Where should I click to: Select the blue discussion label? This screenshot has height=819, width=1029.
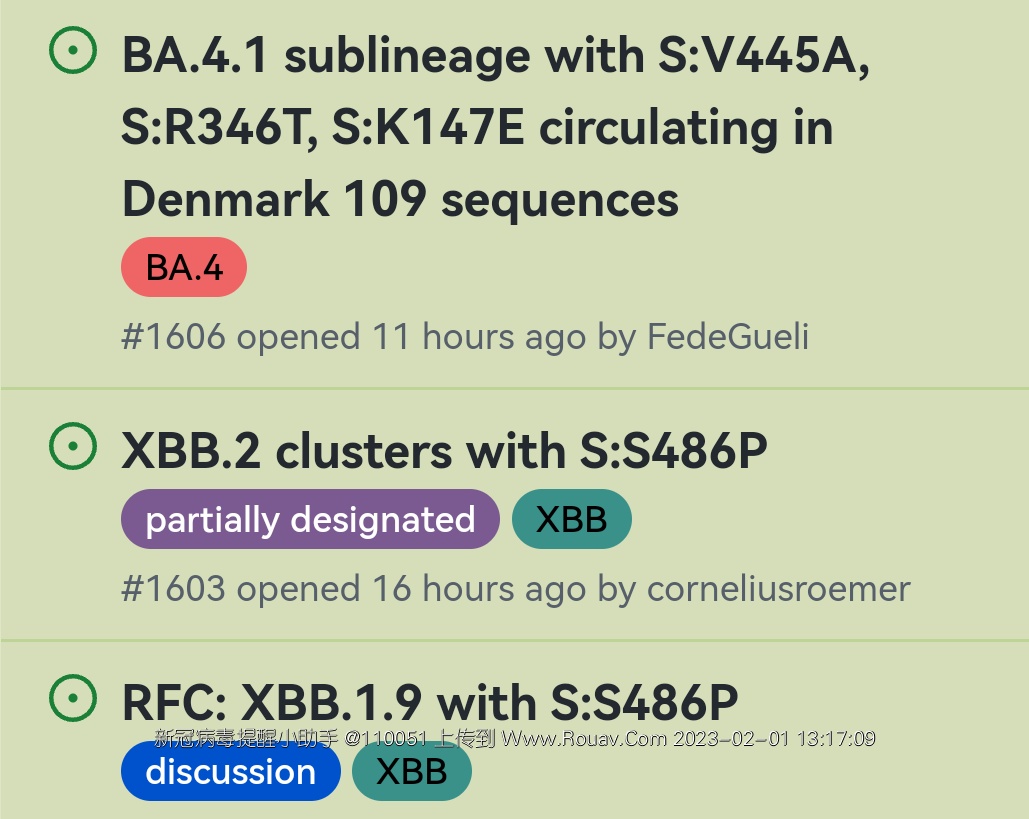point(230,771)
